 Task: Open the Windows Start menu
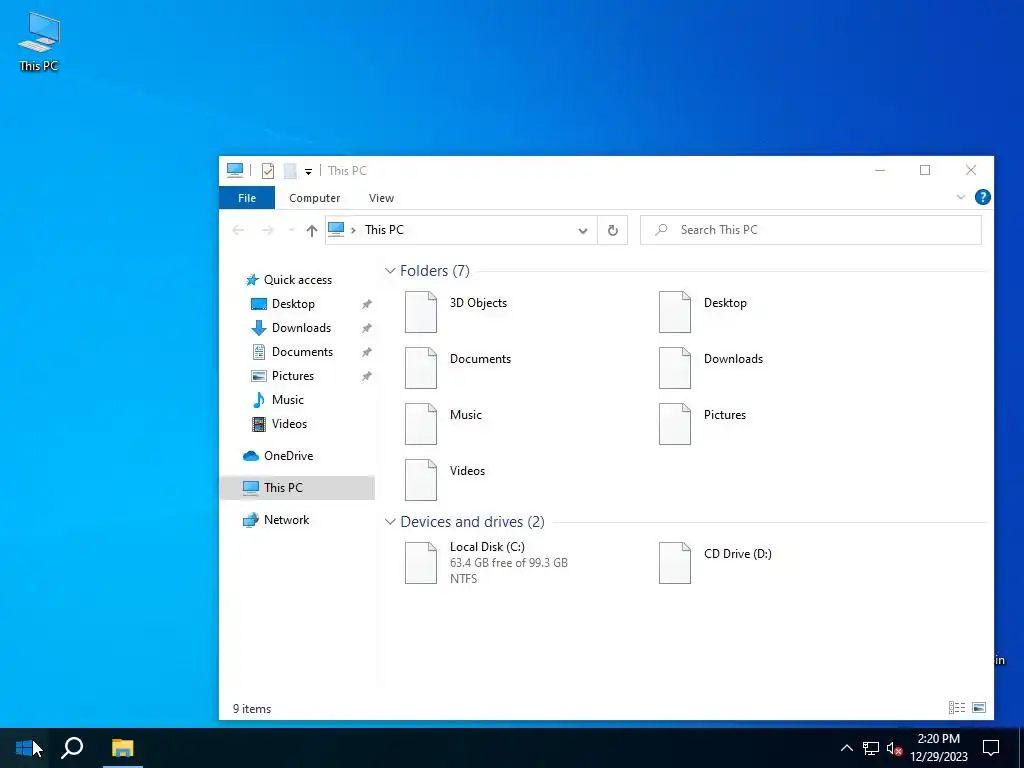click(x=24, y=748)
